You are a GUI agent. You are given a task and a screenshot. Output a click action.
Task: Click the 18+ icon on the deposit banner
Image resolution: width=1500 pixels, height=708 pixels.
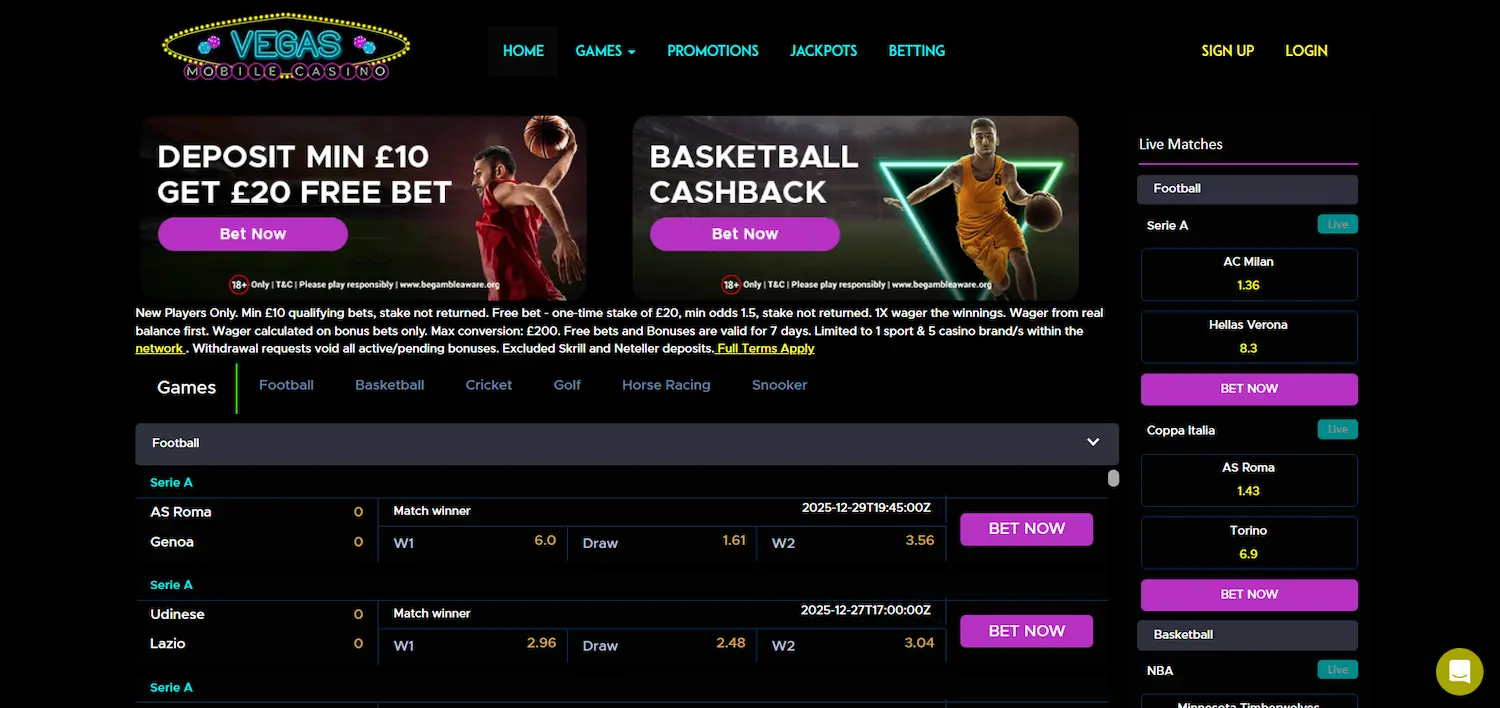click(x=238, y=285)
